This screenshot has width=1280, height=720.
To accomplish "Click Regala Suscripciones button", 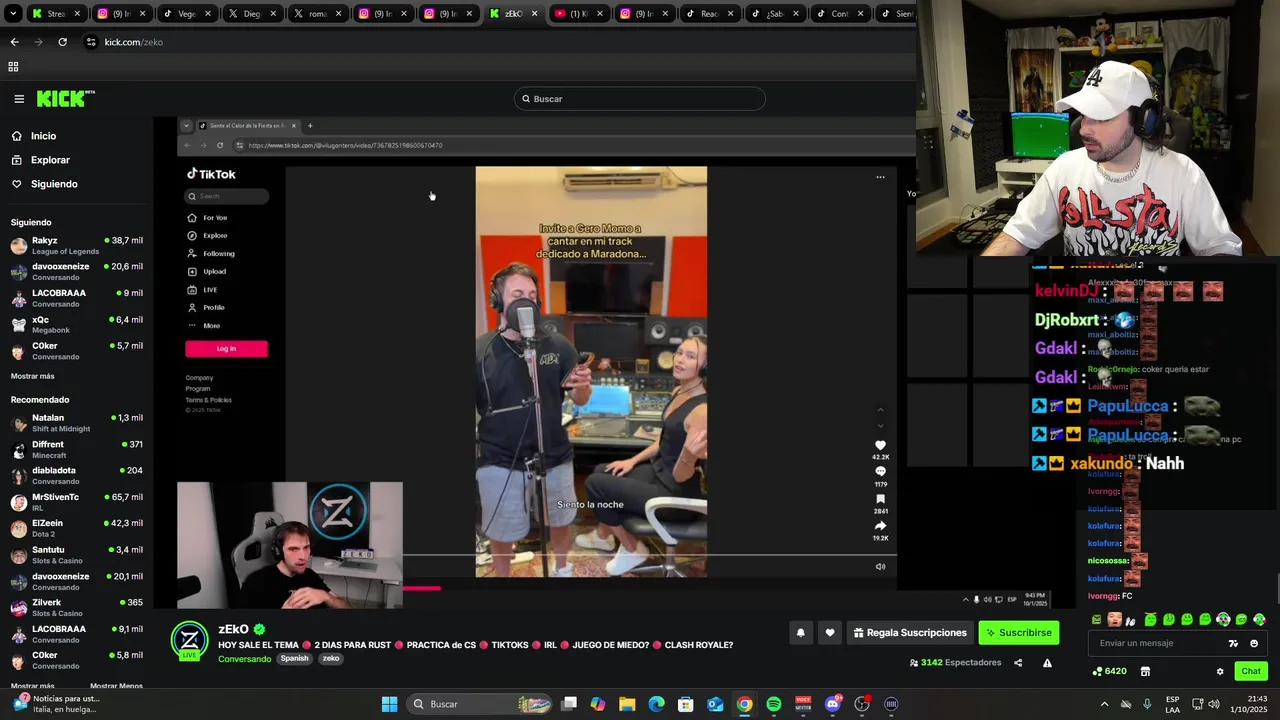I will pyautogui.click(x=910, y=633).
